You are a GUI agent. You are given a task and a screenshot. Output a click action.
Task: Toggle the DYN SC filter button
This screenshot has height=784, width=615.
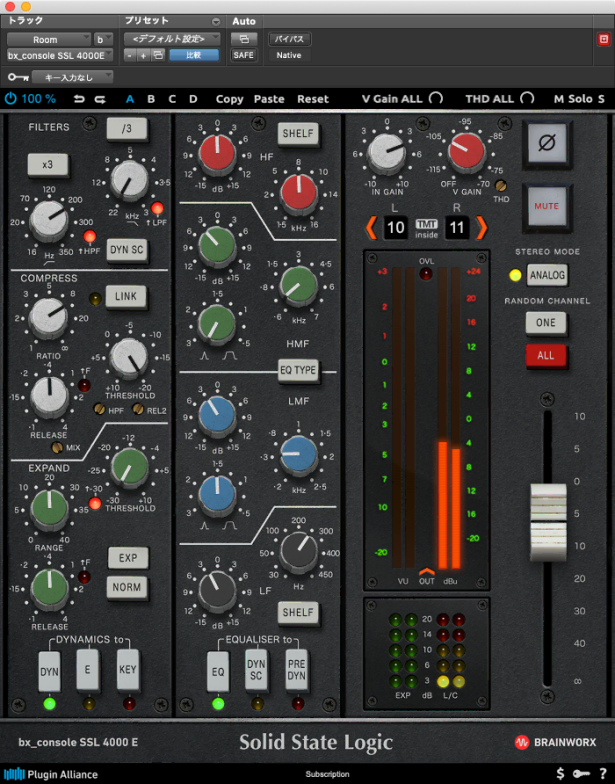point(127,250)
